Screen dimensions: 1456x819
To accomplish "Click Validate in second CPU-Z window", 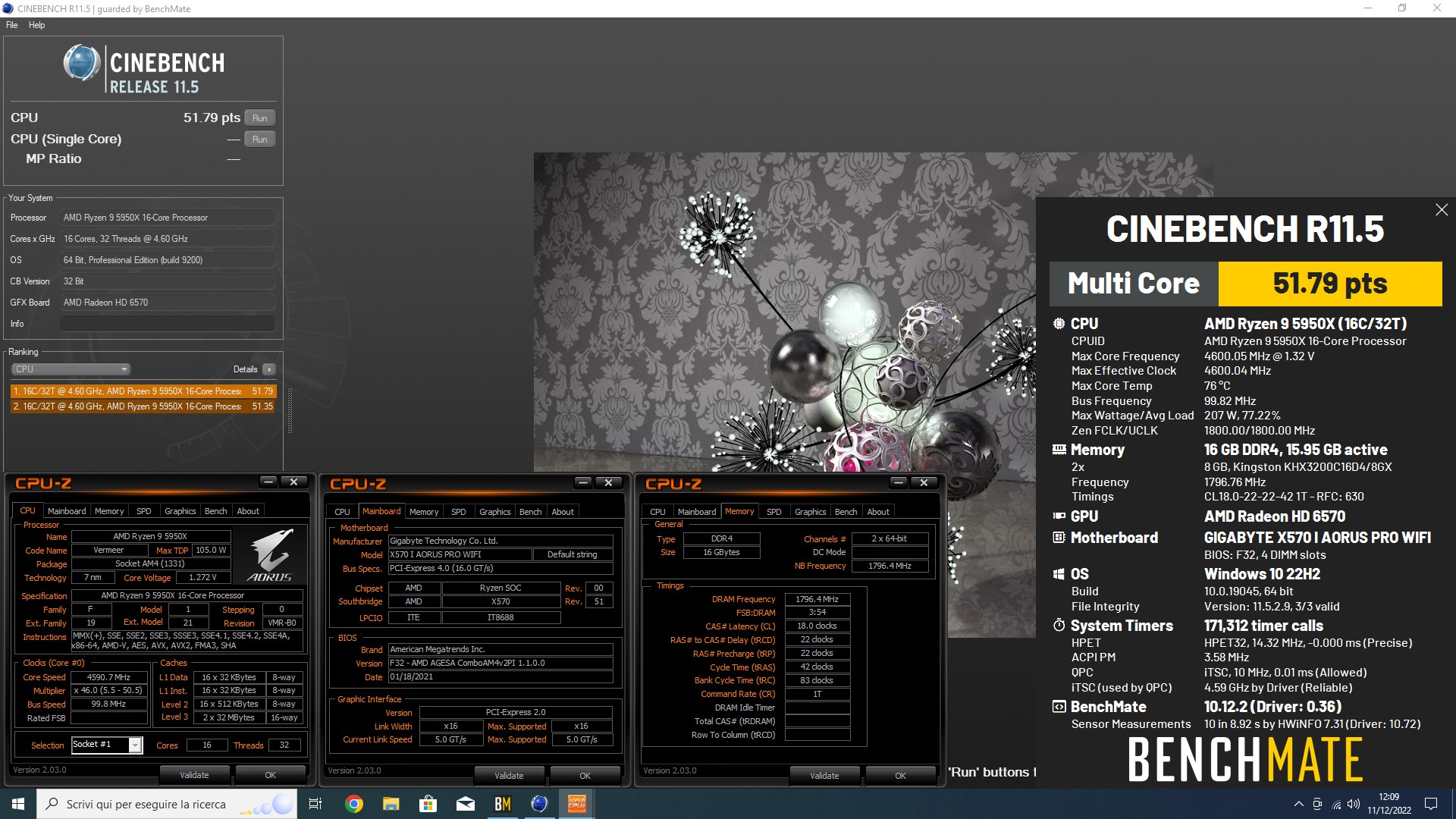I will 509,776.
